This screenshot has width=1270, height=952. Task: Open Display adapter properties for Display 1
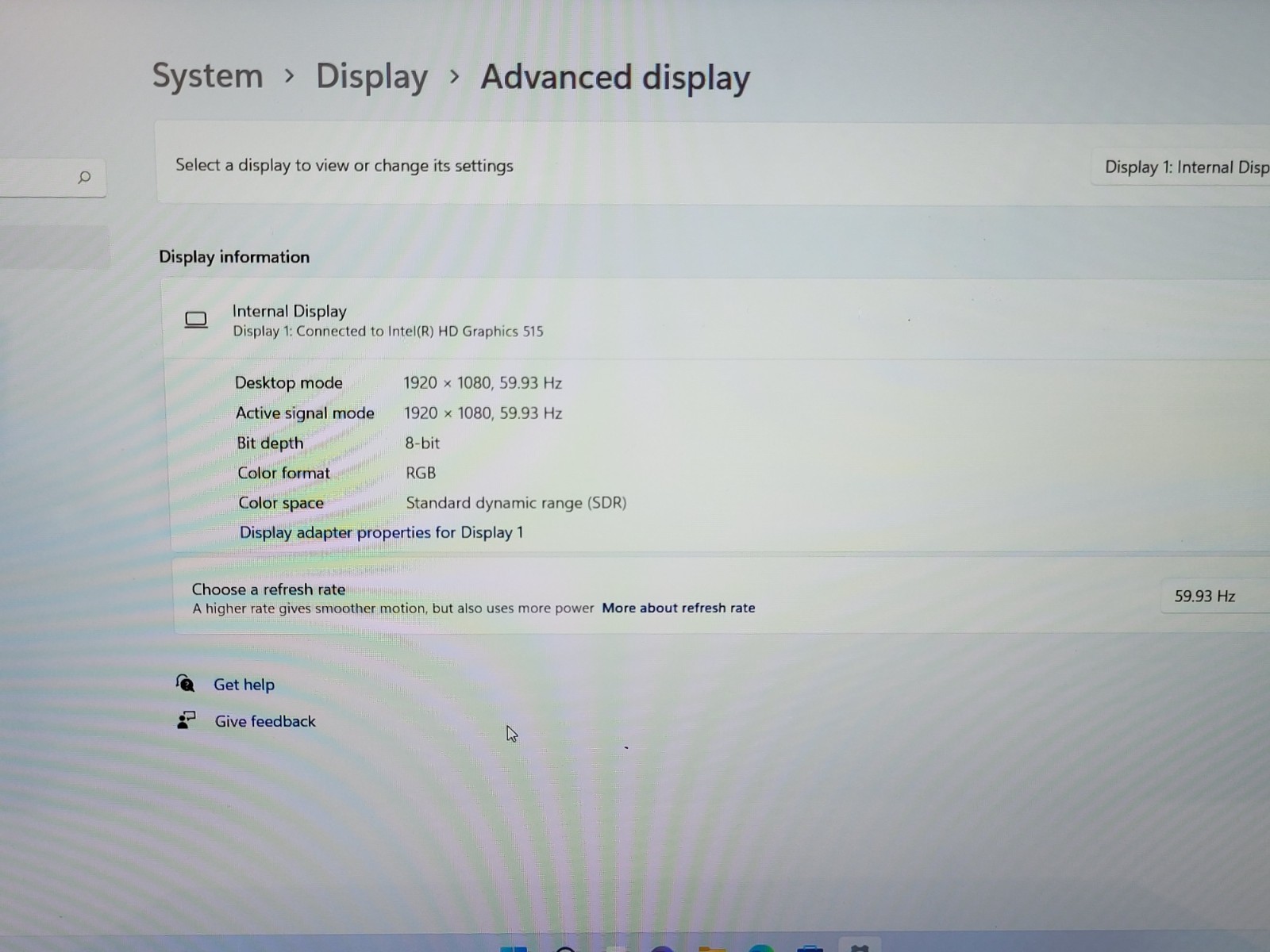(x=381, y=532)
